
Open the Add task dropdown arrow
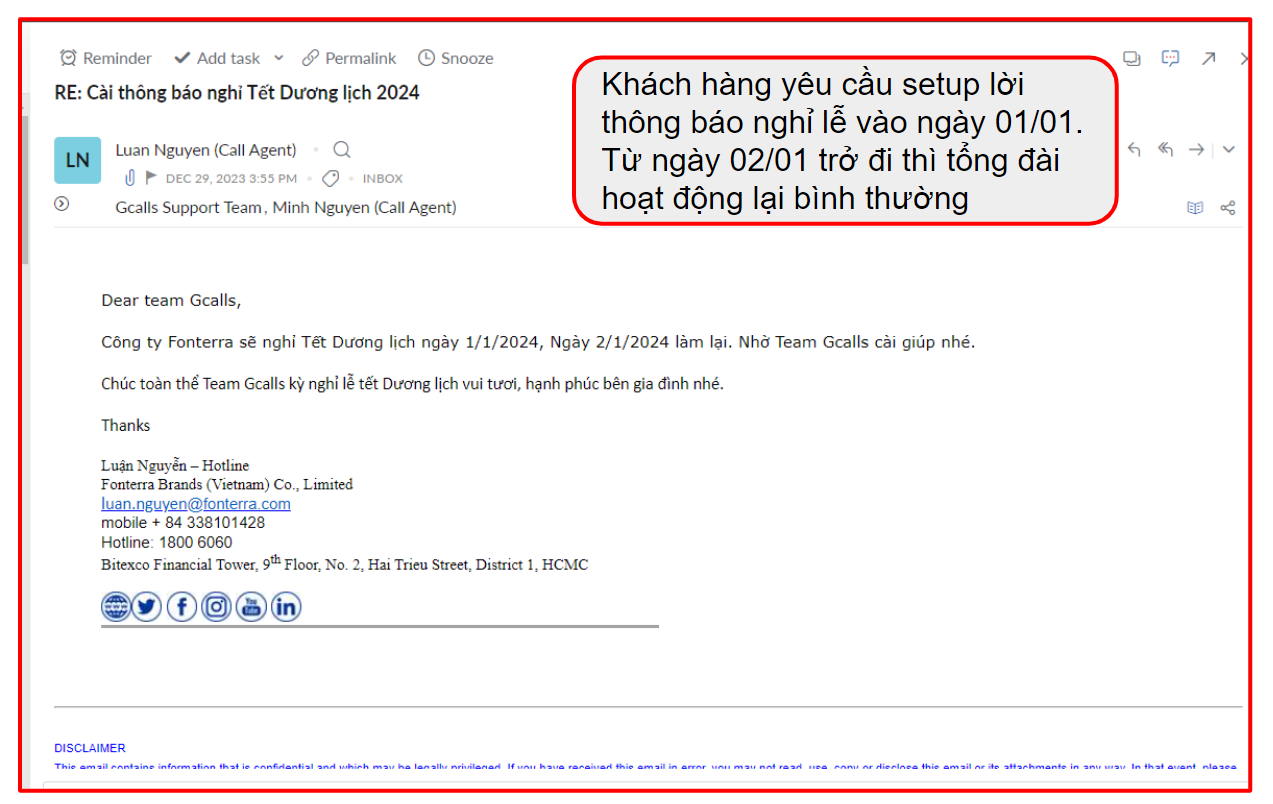click(x=279, y=58)
